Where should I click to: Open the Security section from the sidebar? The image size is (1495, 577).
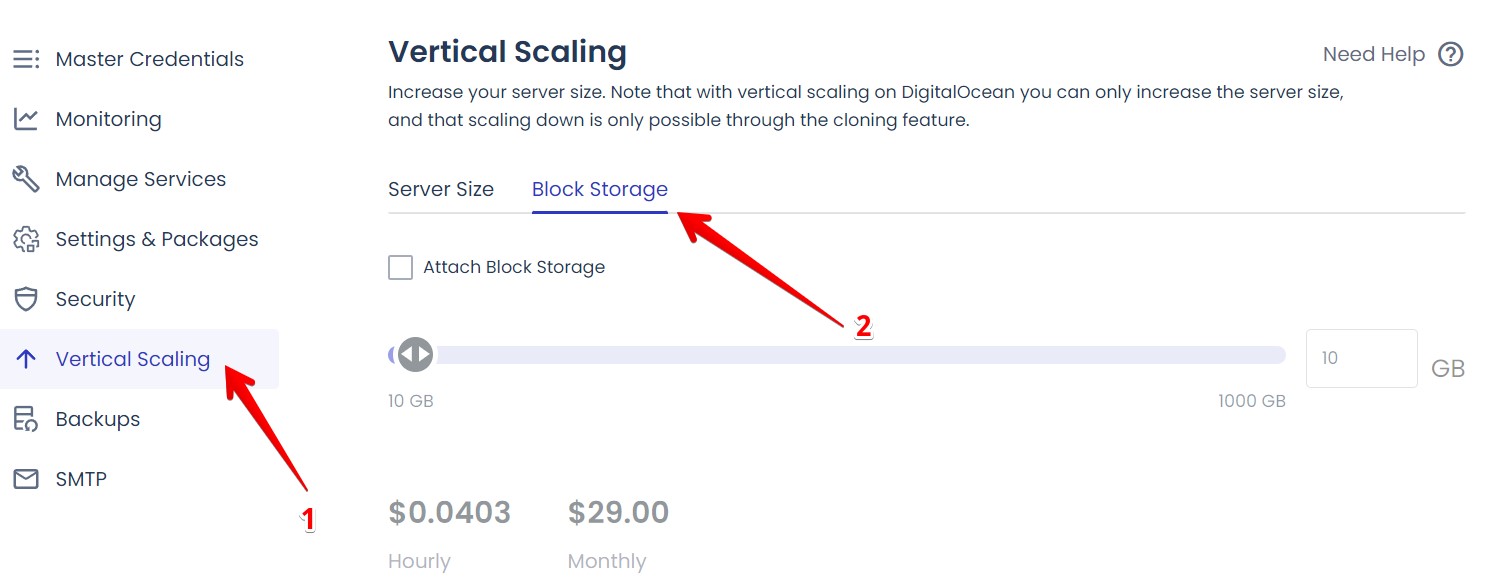[96, 298]
